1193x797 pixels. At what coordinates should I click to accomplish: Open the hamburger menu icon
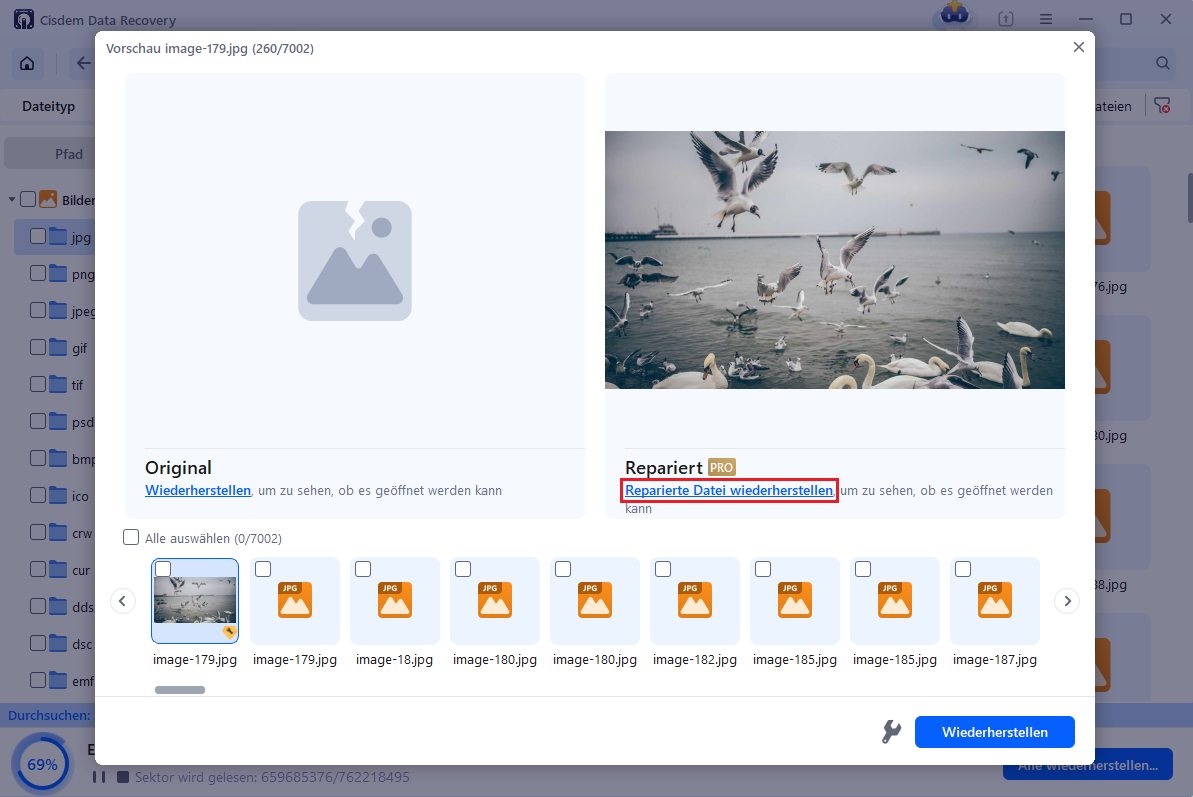pyautogui.click(x=1045, y=19)
